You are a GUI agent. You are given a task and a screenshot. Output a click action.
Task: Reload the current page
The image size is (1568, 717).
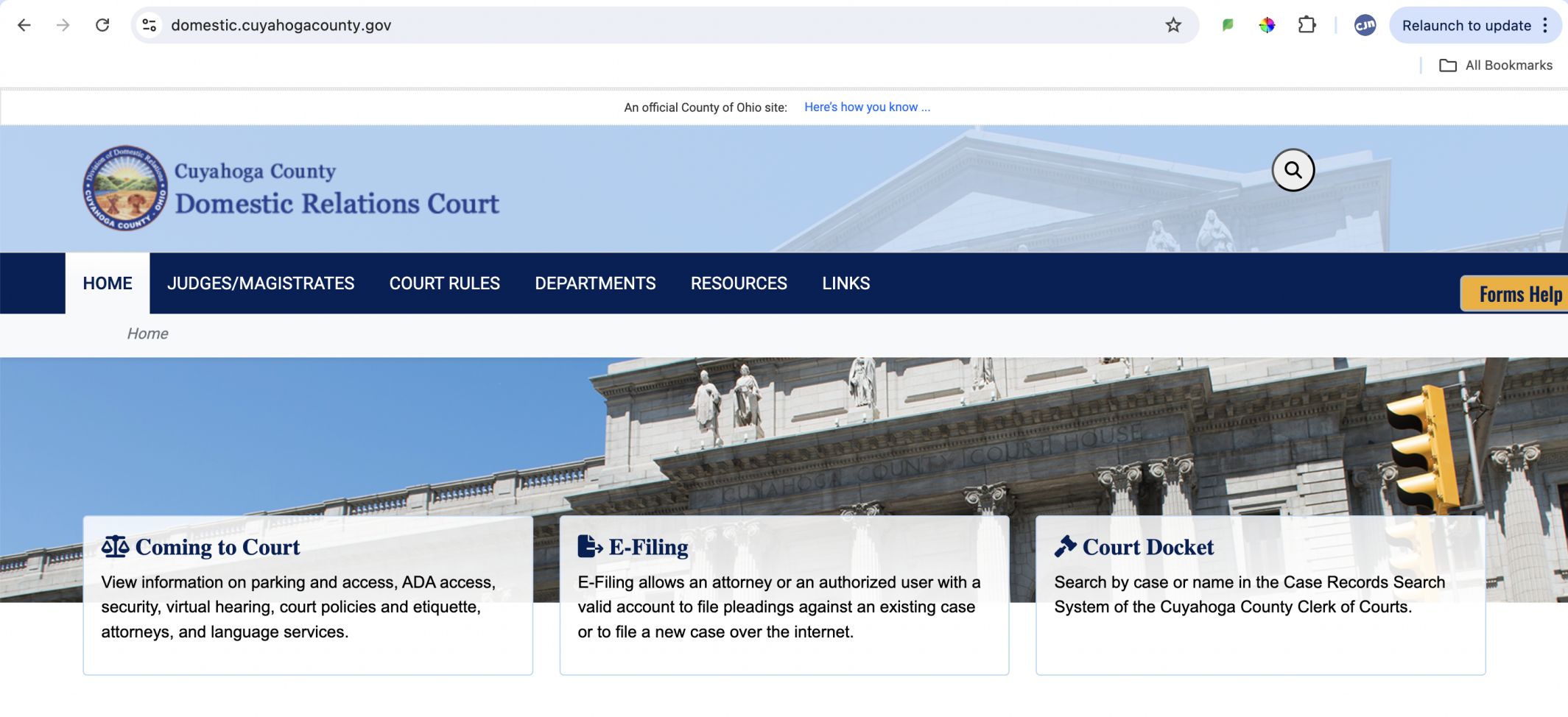pyautogui.click(x=103, y=24)
